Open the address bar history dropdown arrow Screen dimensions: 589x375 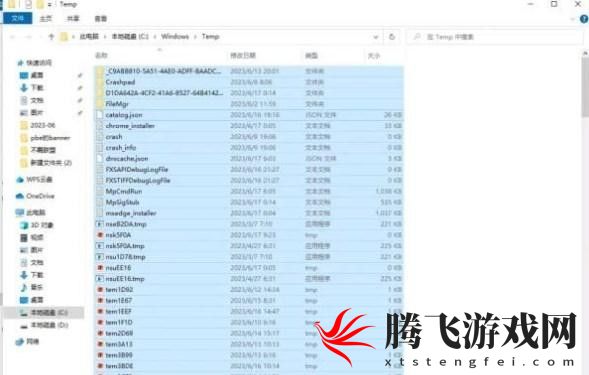pyautogui.click(x=375, y=37)
